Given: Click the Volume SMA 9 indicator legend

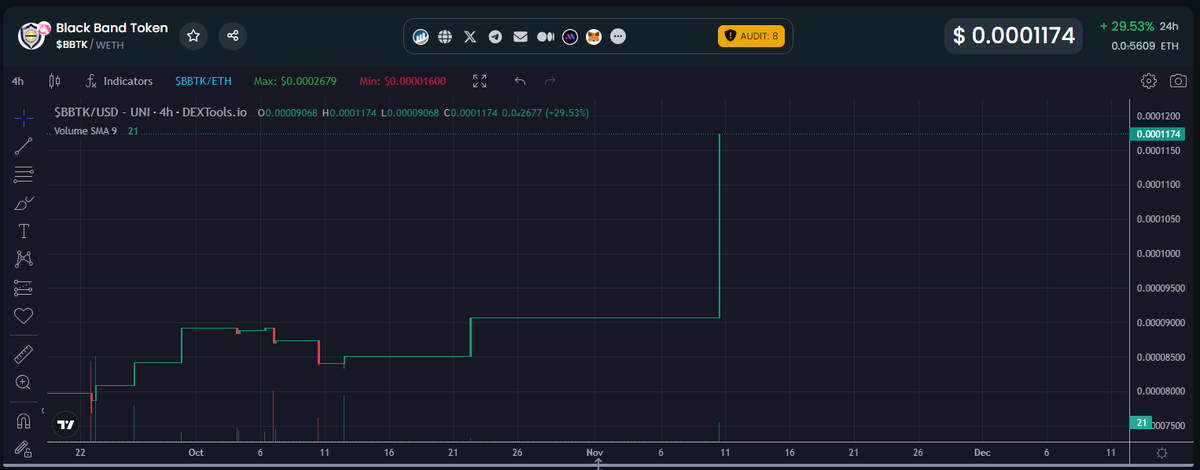Looking at the screenshot, I should pos(86,131).
